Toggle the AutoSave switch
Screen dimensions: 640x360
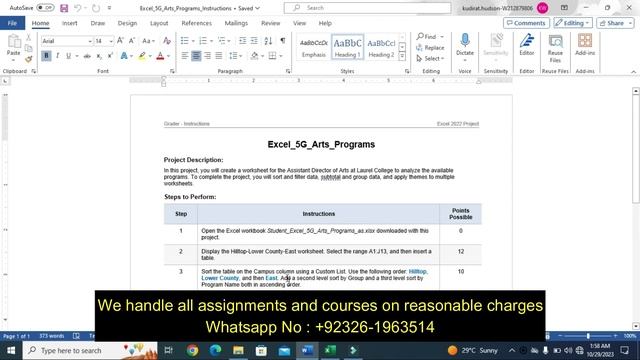[x=45, y=8]
